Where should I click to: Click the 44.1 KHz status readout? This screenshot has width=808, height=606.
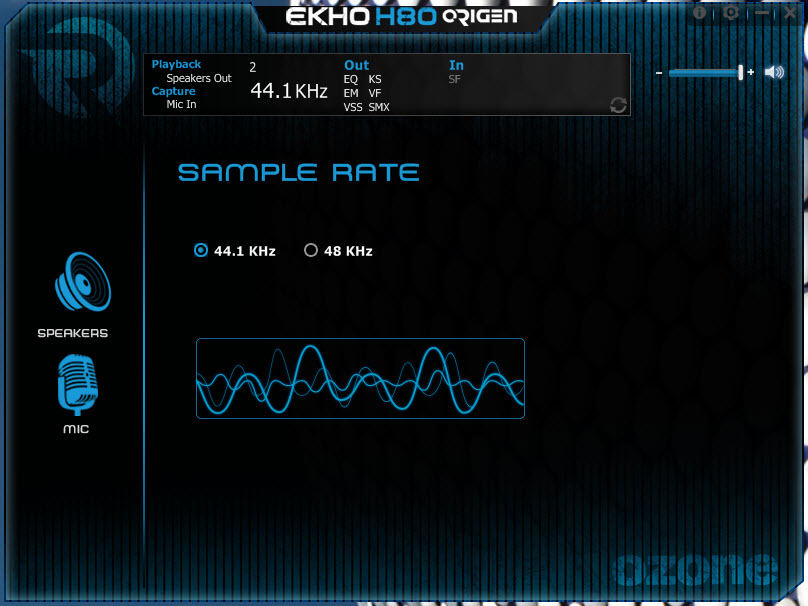289,91
